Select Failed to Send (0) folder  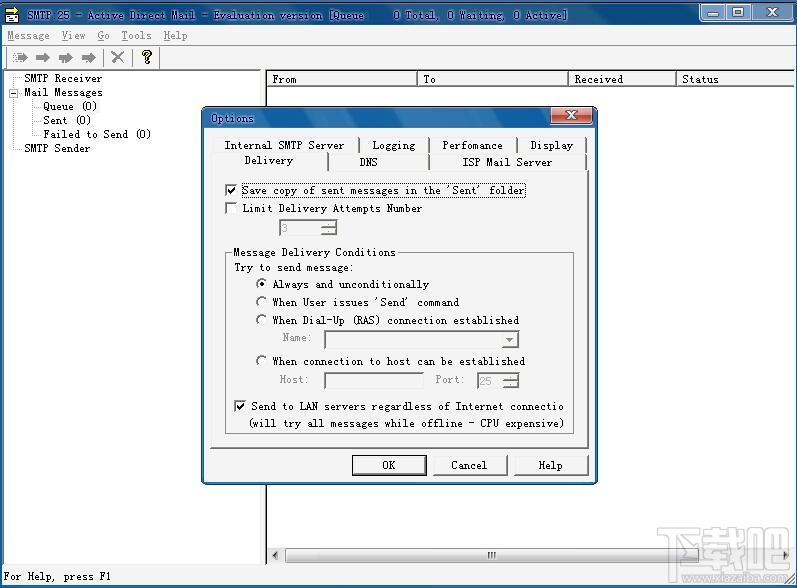97,134
